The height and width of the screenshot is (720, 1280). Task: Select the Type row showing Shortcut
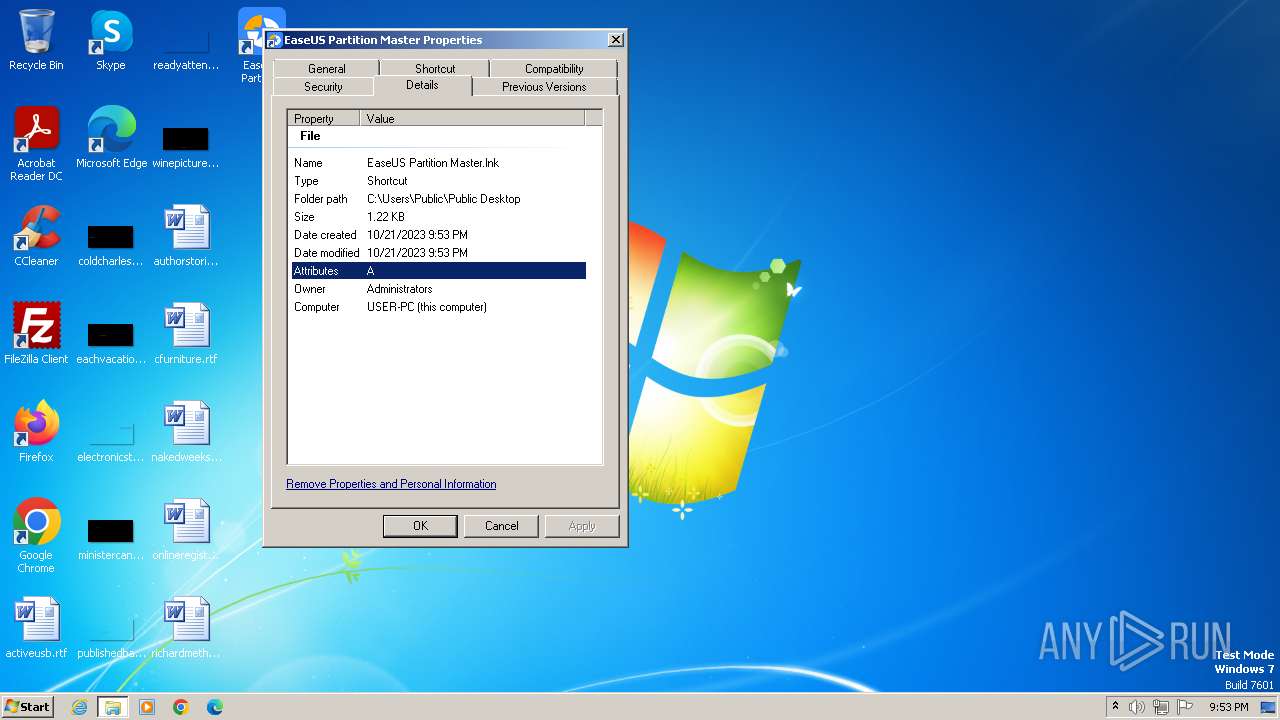[x=439, y=181]
